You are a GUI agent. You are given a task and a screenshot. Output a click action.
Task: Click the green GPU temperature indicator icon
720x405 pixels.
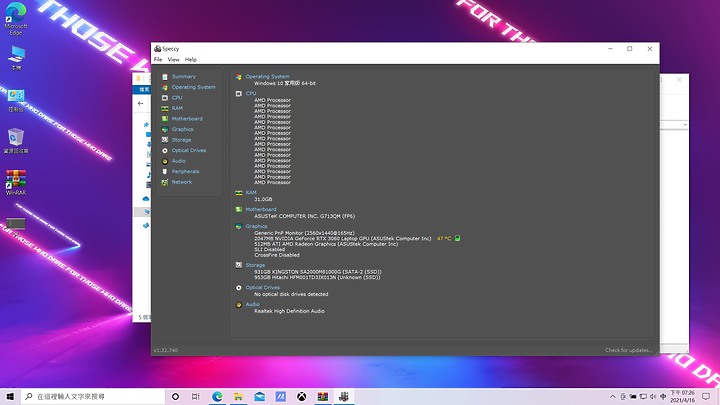pyautogui.click(x=457, y=238)
